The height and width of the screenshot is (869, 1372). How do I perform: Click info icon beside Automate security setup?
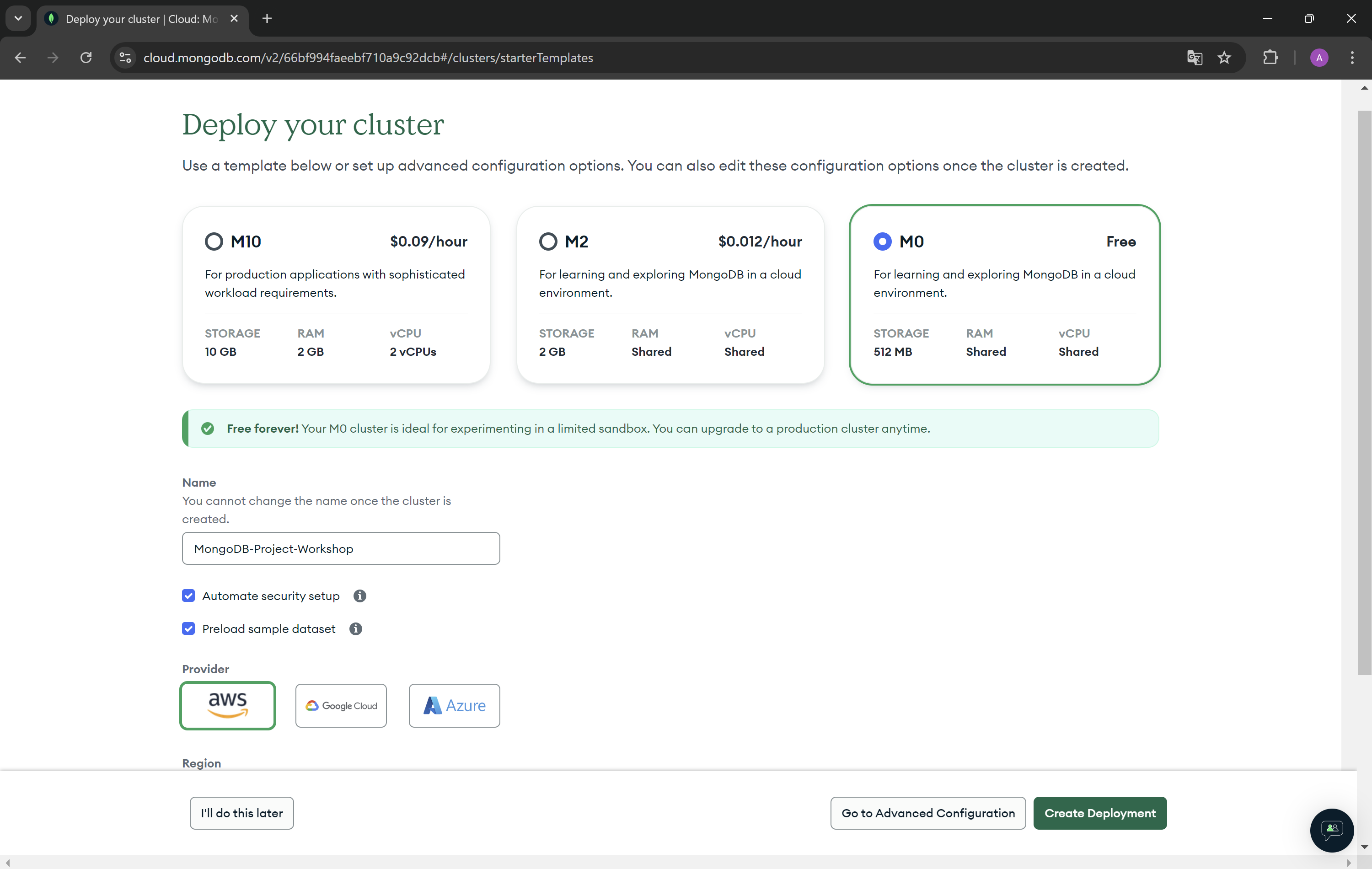click(359, 595)
